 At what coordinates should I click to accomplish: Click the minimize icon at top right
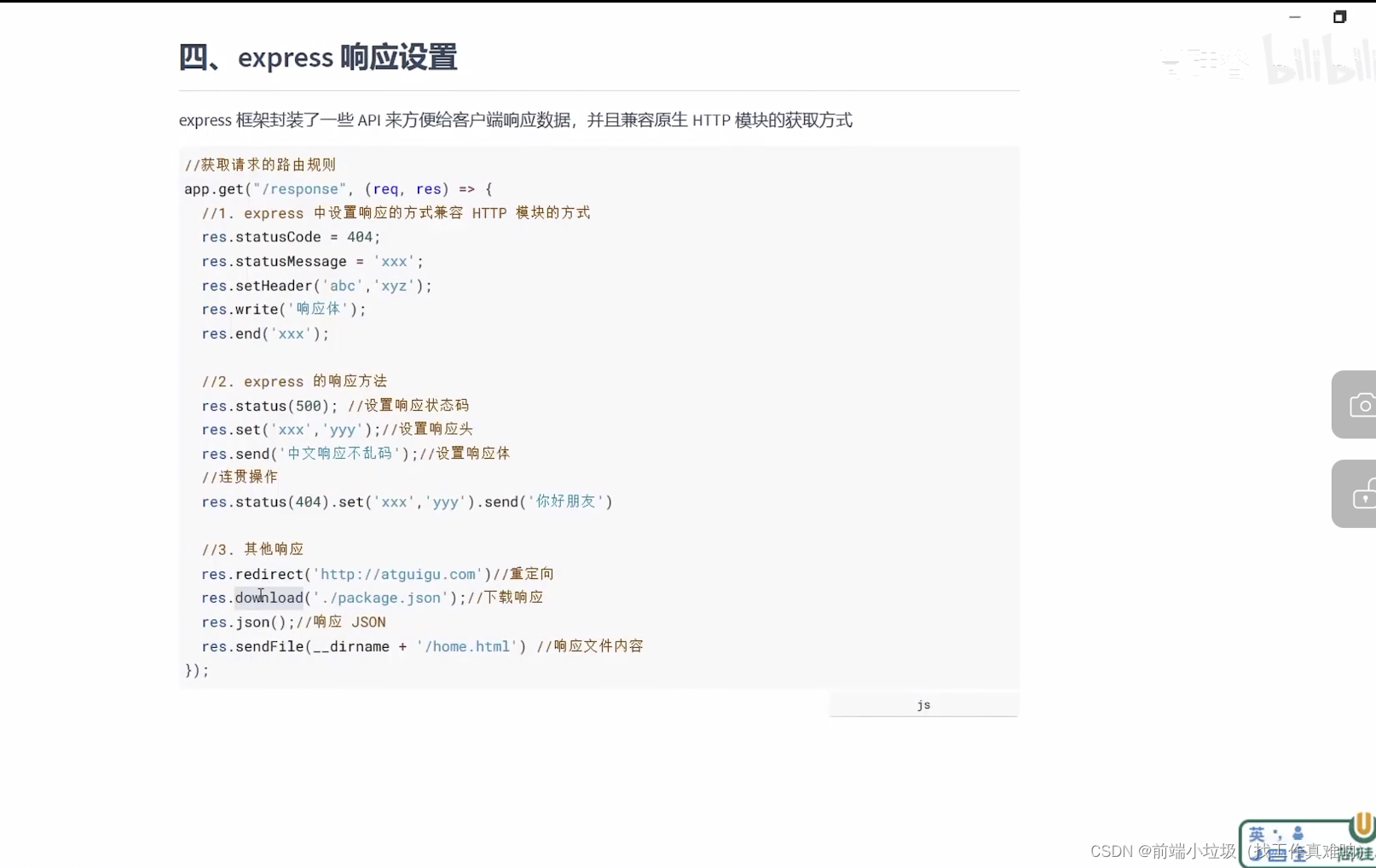tap(1295, 16)
